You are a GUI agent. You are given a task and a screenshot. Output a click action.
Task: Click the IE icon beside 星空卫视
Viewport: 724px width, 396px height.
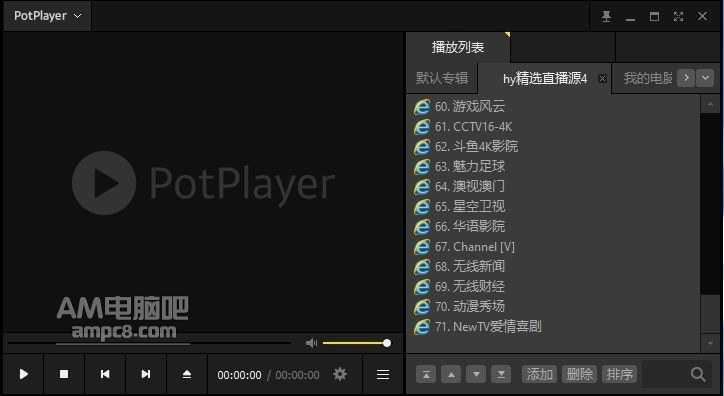[x=422, y=206]
